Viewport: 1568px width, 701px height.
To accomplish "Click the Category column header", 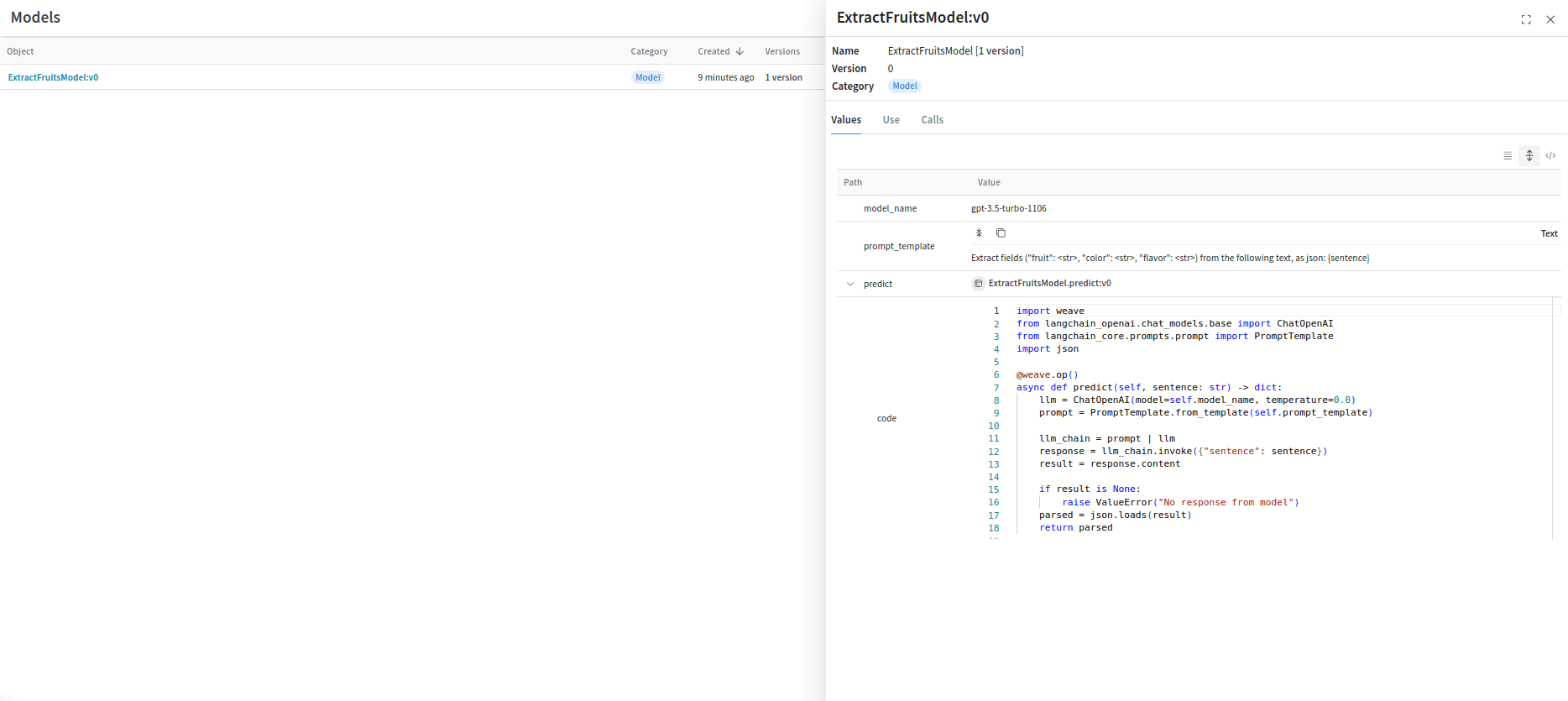I will pyautogui.click(x=649, y=51).
